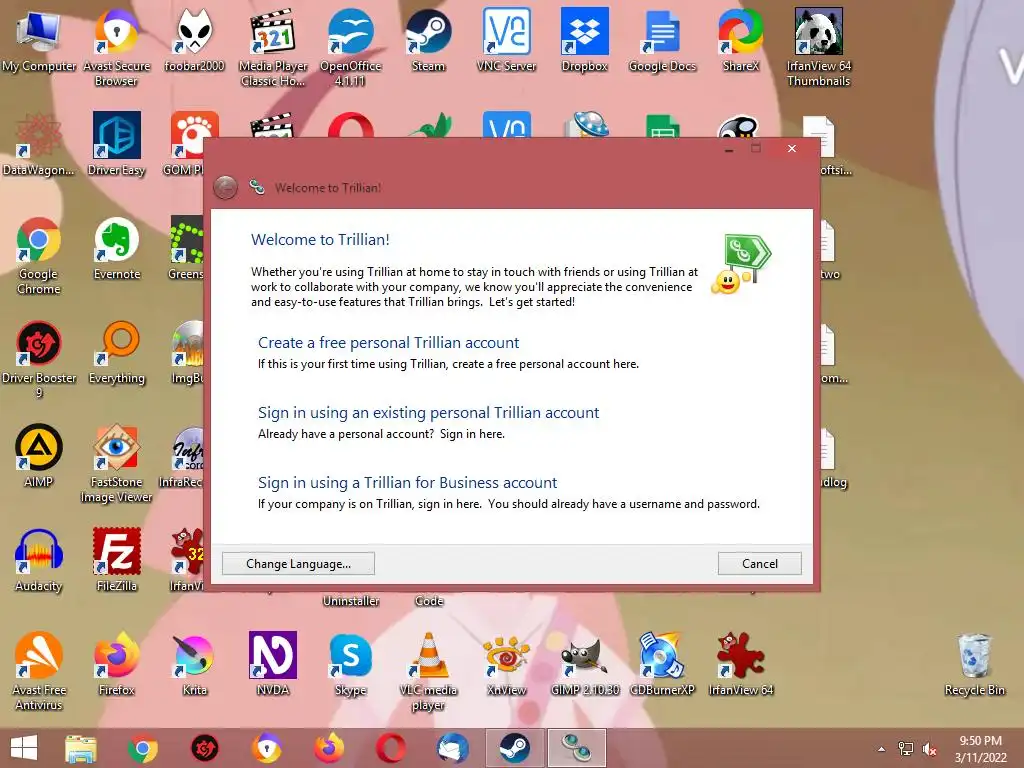Select the Firefox desktop icon
The height and width of the screenshot is (768, 1024).
pos(116,664)
